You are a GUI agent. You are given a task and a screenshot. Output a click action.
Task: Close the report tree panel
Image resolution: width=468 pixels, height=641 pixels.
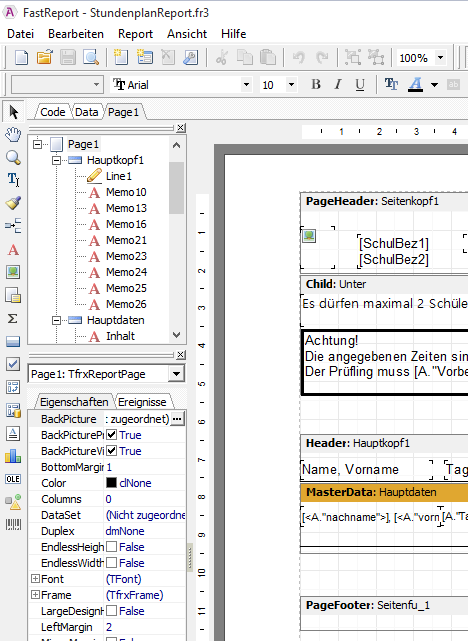tap(181, 128)
